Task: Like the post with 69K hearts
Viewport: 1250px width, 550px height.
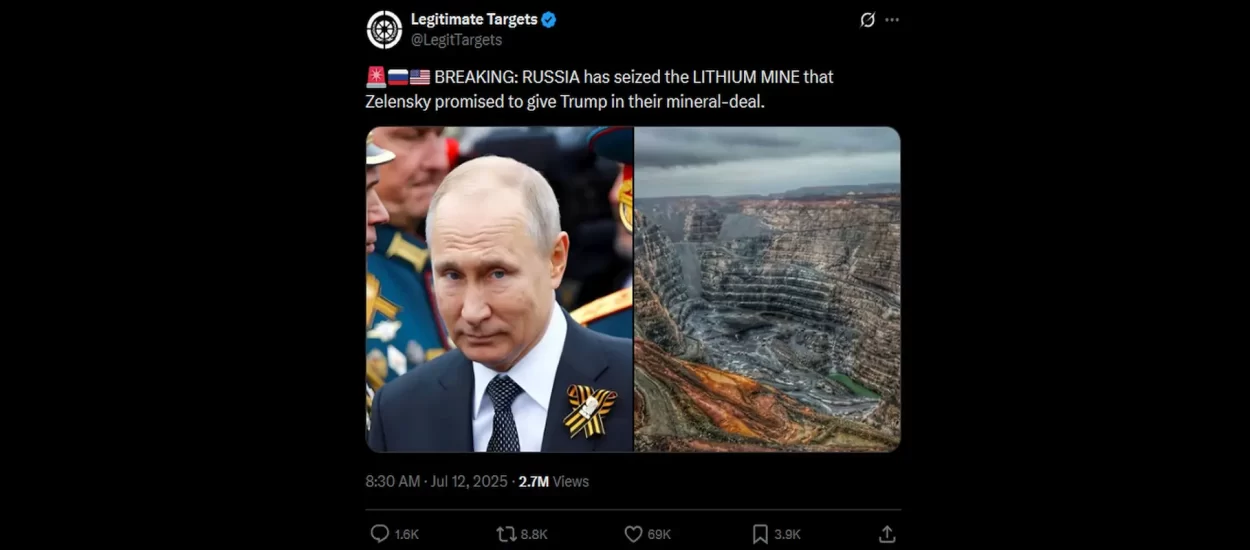Action: coord(633,534)
